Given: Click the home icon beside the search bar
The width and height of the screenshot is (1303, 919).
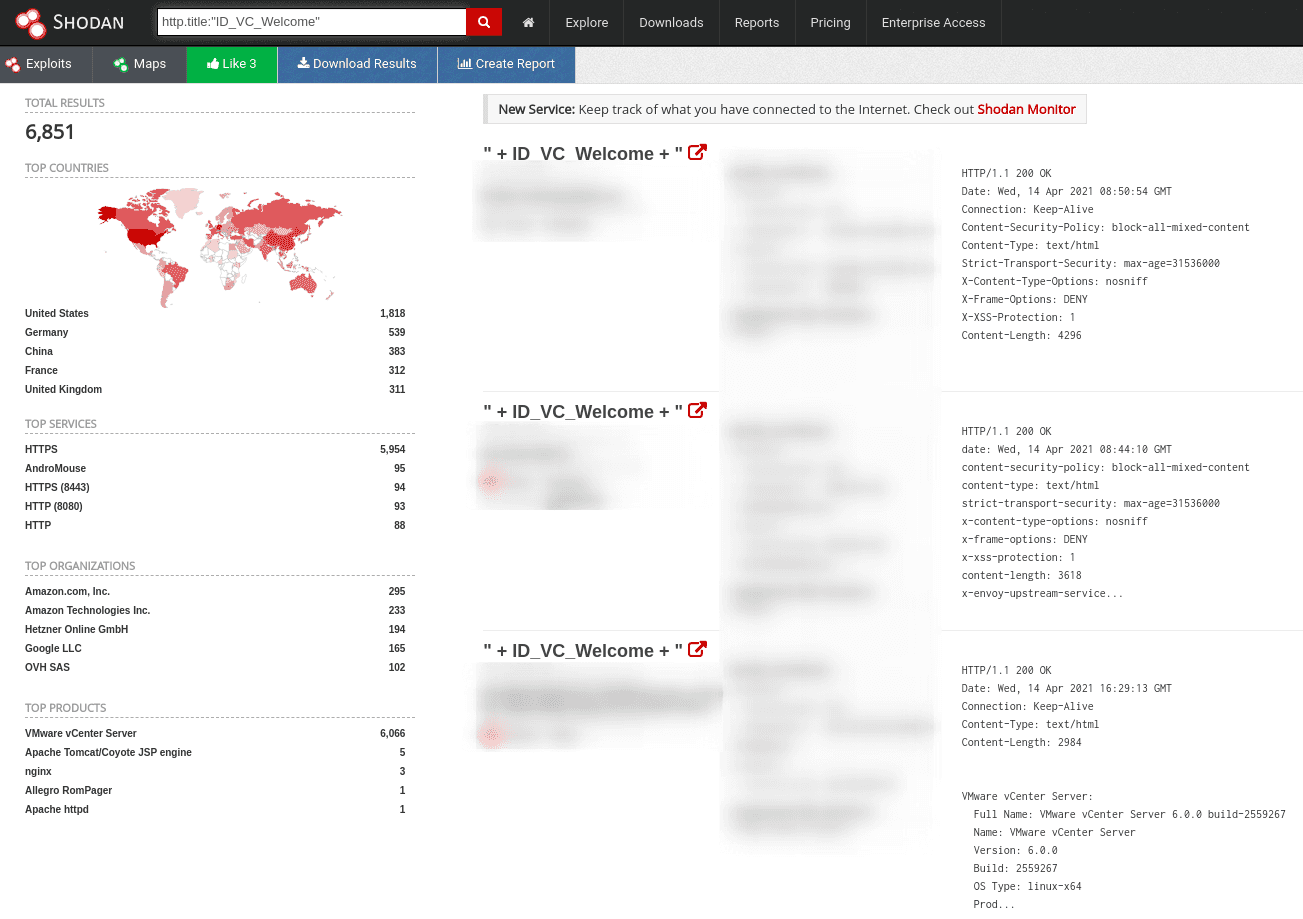Looking at the screenshot, I should pos(527,22).
